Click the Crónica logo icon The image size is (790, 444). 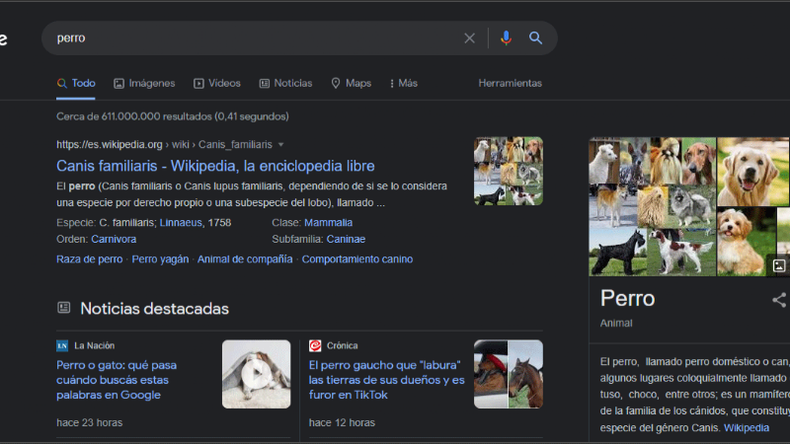315,346
